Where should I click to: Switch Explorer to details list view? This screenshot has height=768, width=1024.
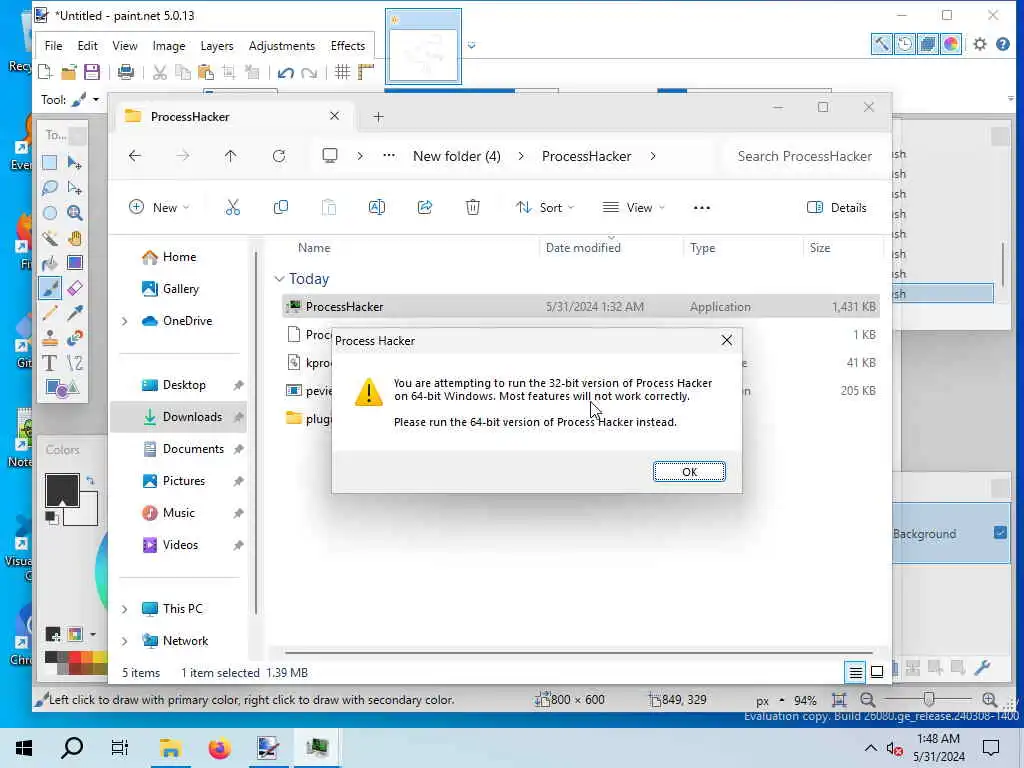coord(855,671)
